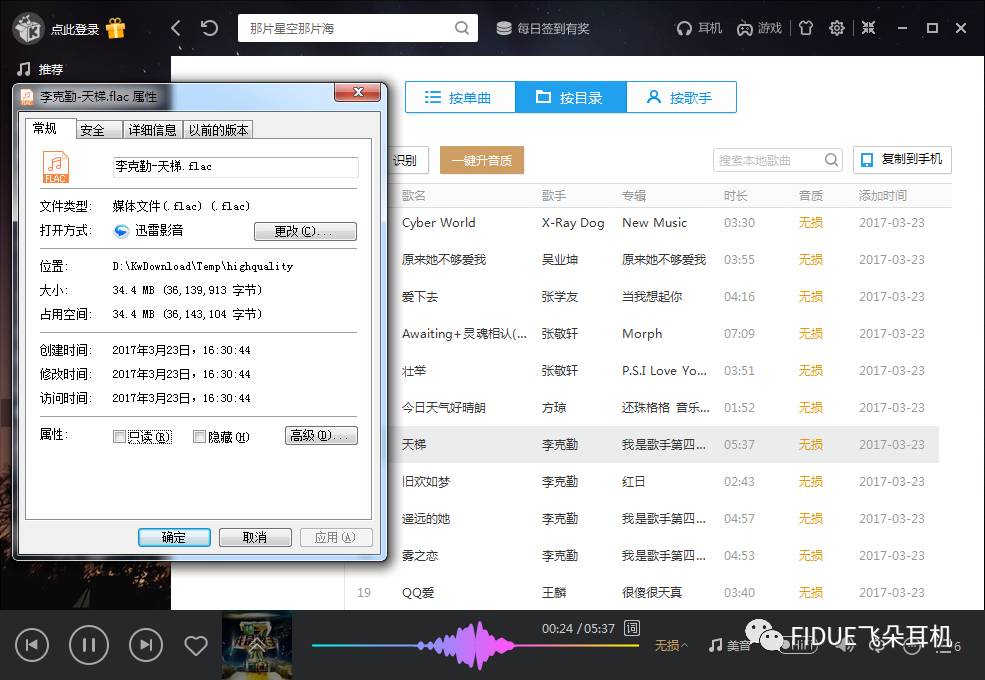Select the 按单曲 view tab
The image size is (985, 680).
[460, 97]
